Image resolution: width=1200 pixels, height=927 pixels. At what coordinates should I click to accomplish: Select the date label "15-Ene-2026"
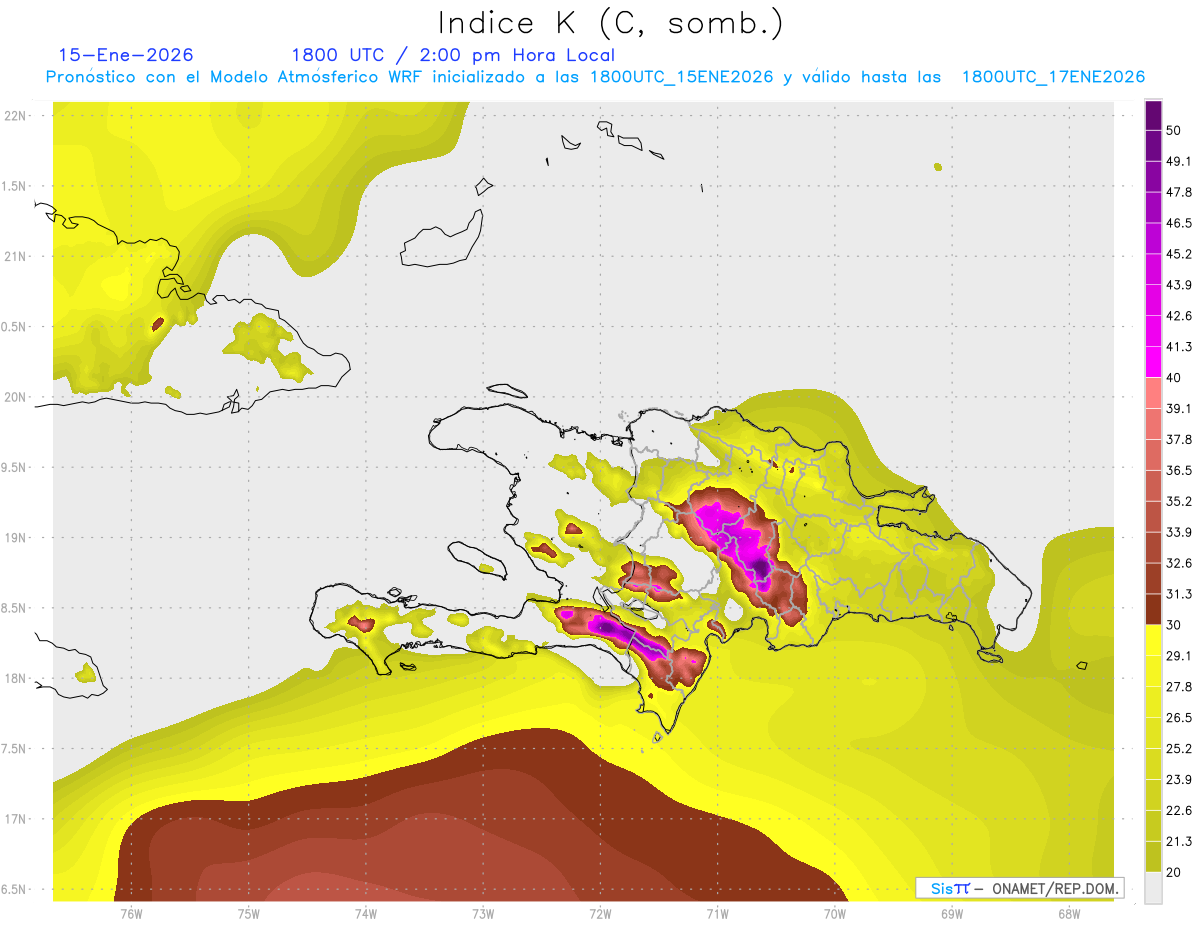pos(127,55)
